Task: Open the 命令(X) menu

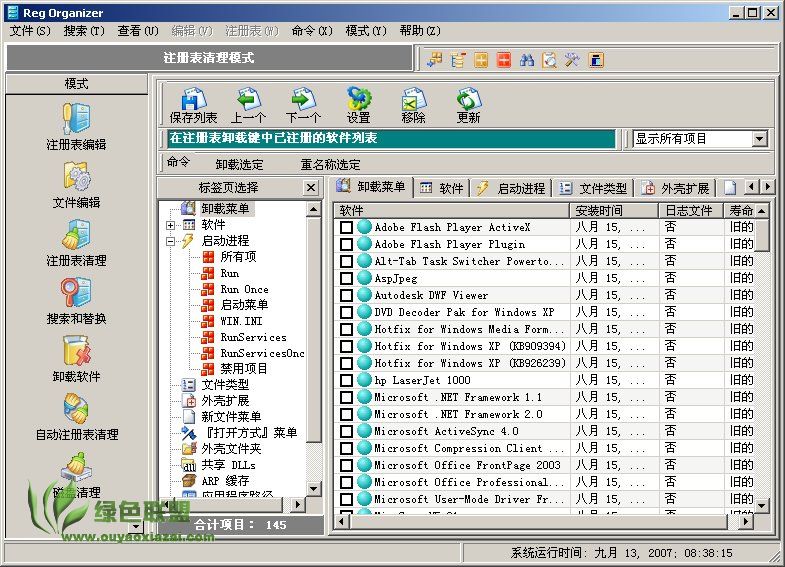Action: [x=312, y=31]
